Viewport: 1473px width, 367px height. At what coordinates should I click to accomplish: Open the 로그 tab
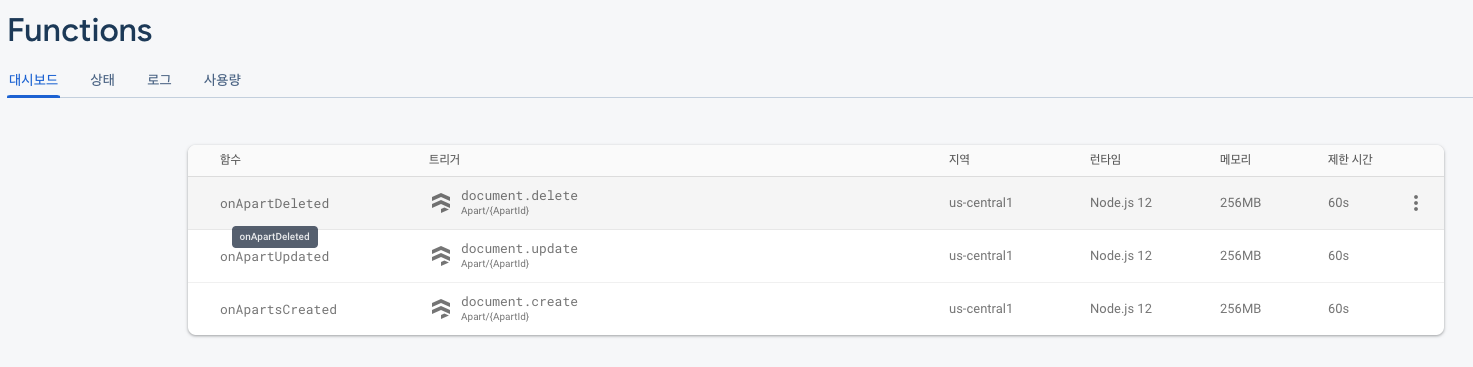tap(159, 80)
